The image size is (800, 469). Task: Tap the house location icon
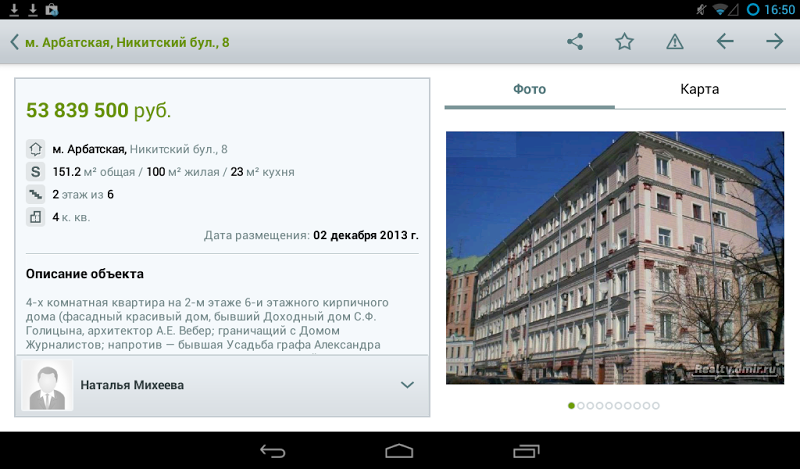click(35, 149)
